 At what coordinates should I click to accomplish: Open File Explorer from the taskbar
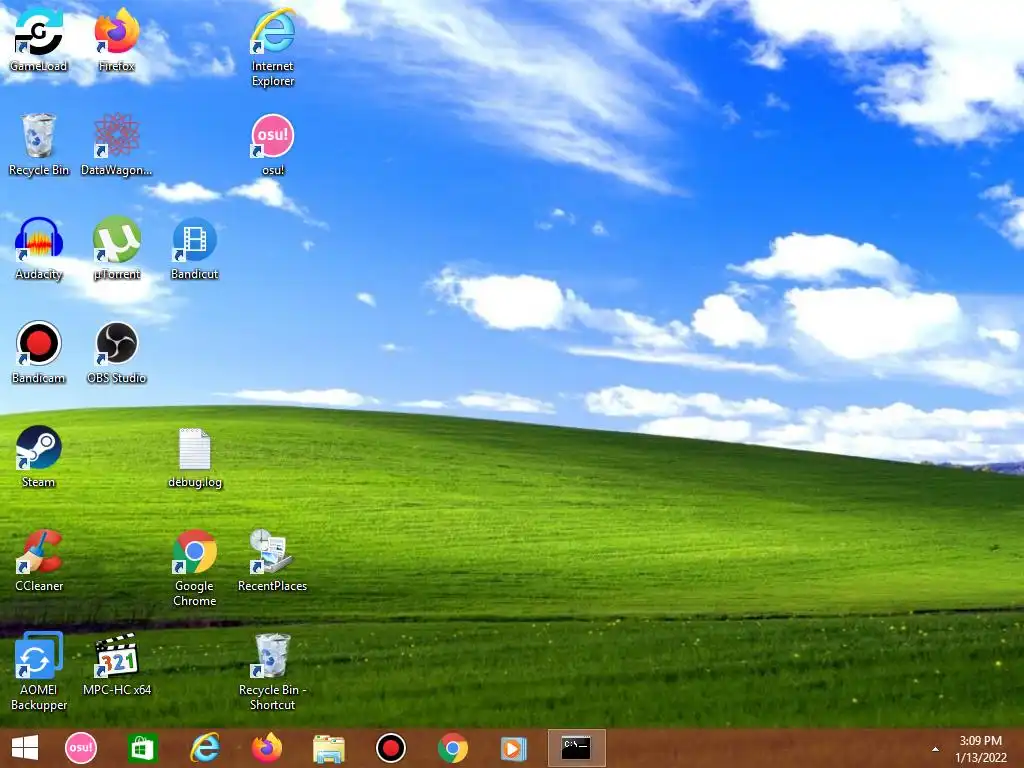pyautogui.click(x=328, y=748)
